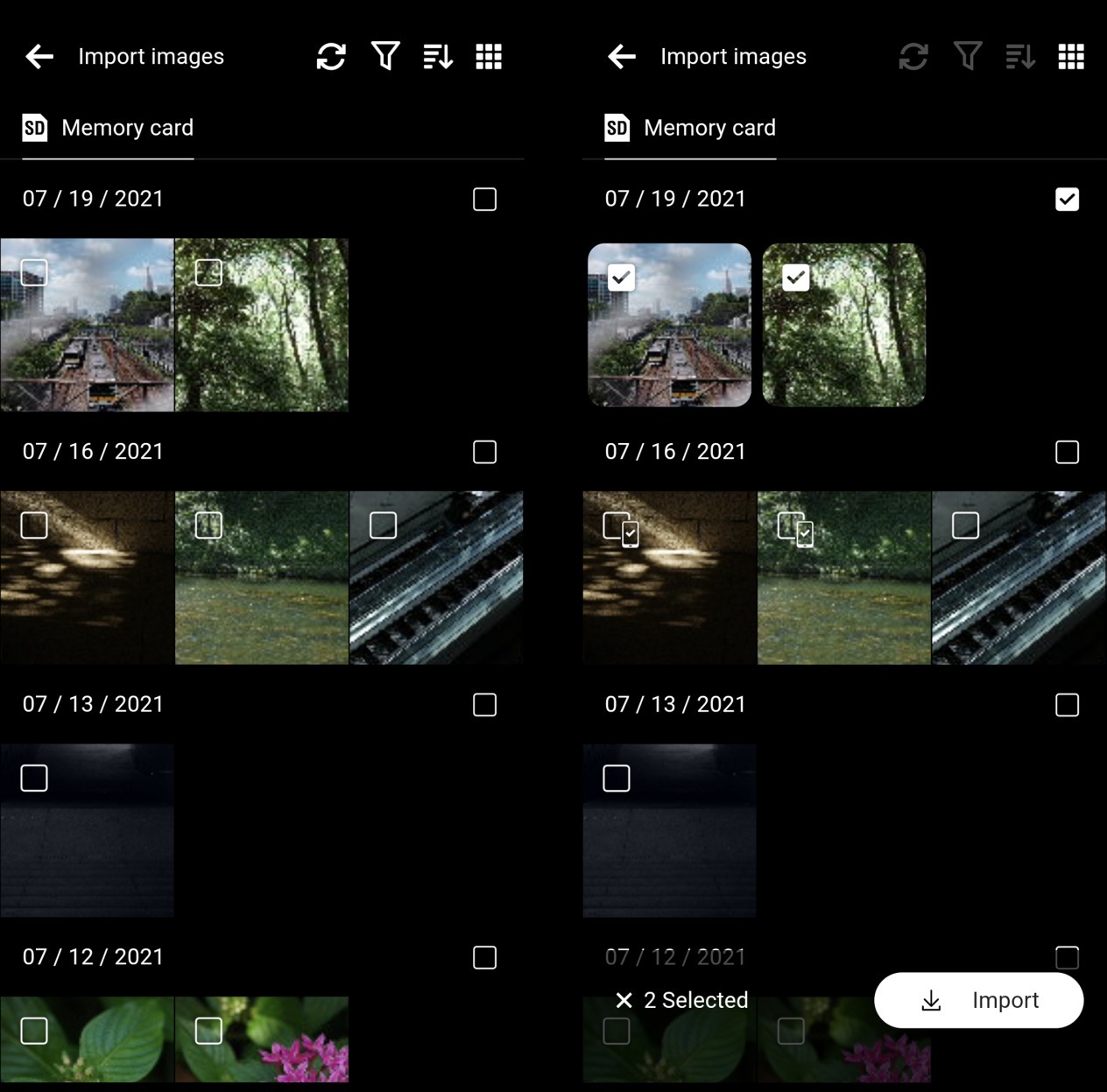Select dappled light photo checkbox in left screen
The height and width of the screenshot is (1092, 1107).
tap(34, 525)
